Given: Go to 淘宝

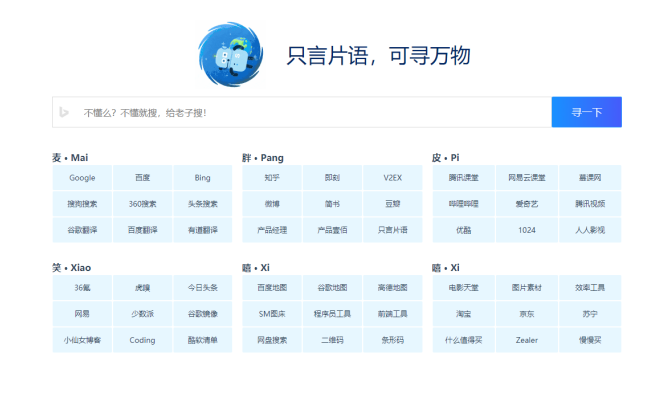Looking at the screenshot, I should [464, 314].
